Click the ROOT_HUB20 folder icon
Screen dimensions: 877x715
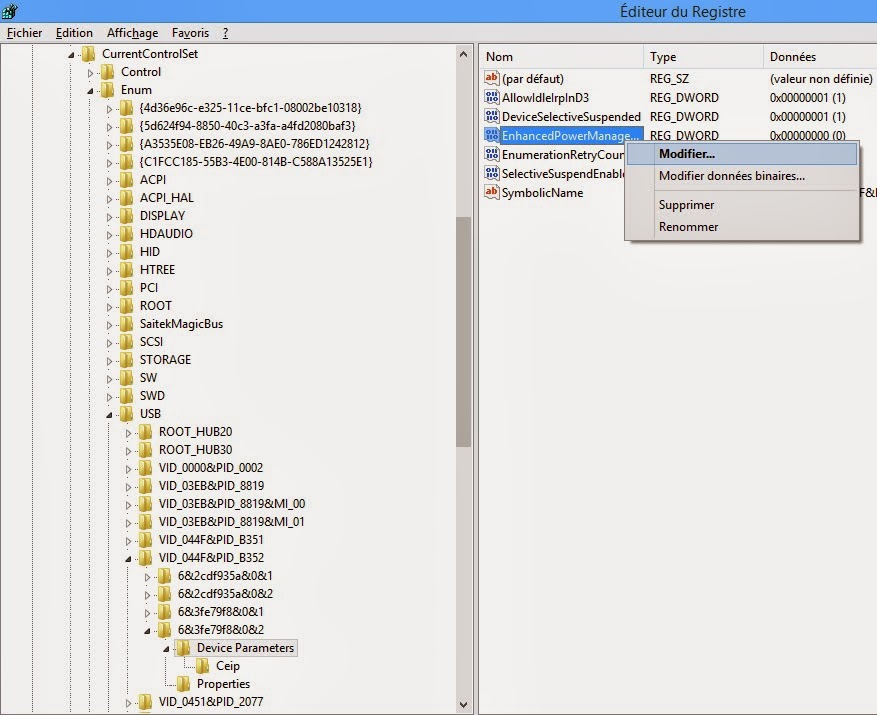click(145, 432)
